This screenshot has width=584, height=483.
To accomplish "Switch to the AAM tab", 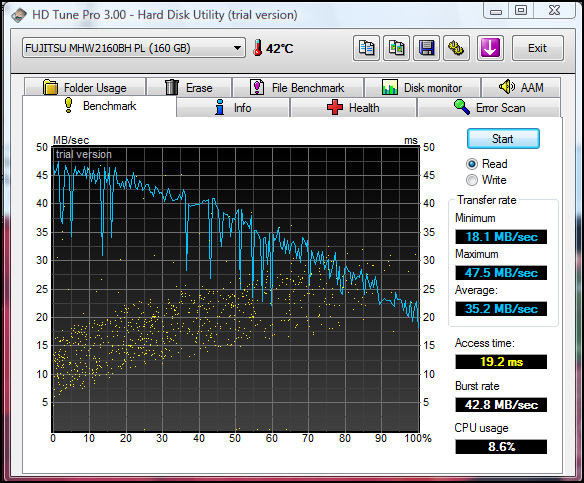I will point(521,88).
